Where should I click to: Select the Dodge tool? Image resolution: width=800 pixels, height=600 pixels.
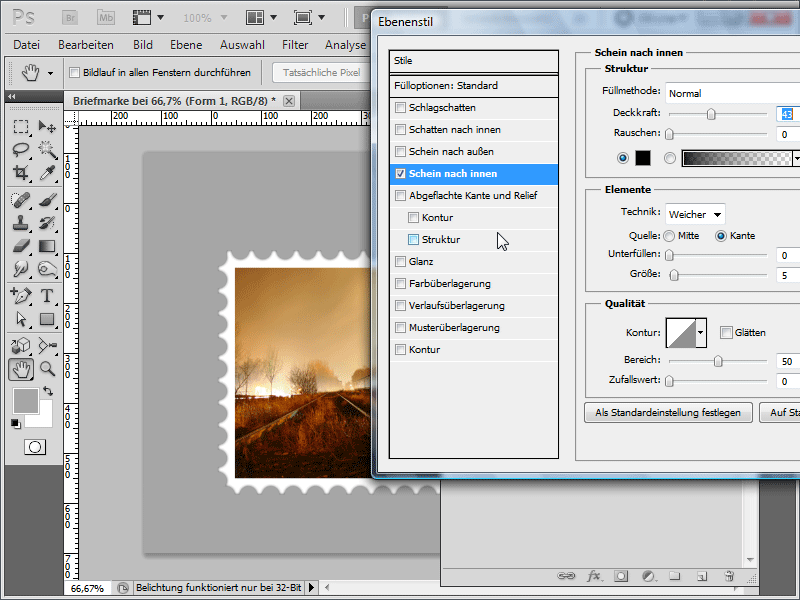click(x=47, y=269)
